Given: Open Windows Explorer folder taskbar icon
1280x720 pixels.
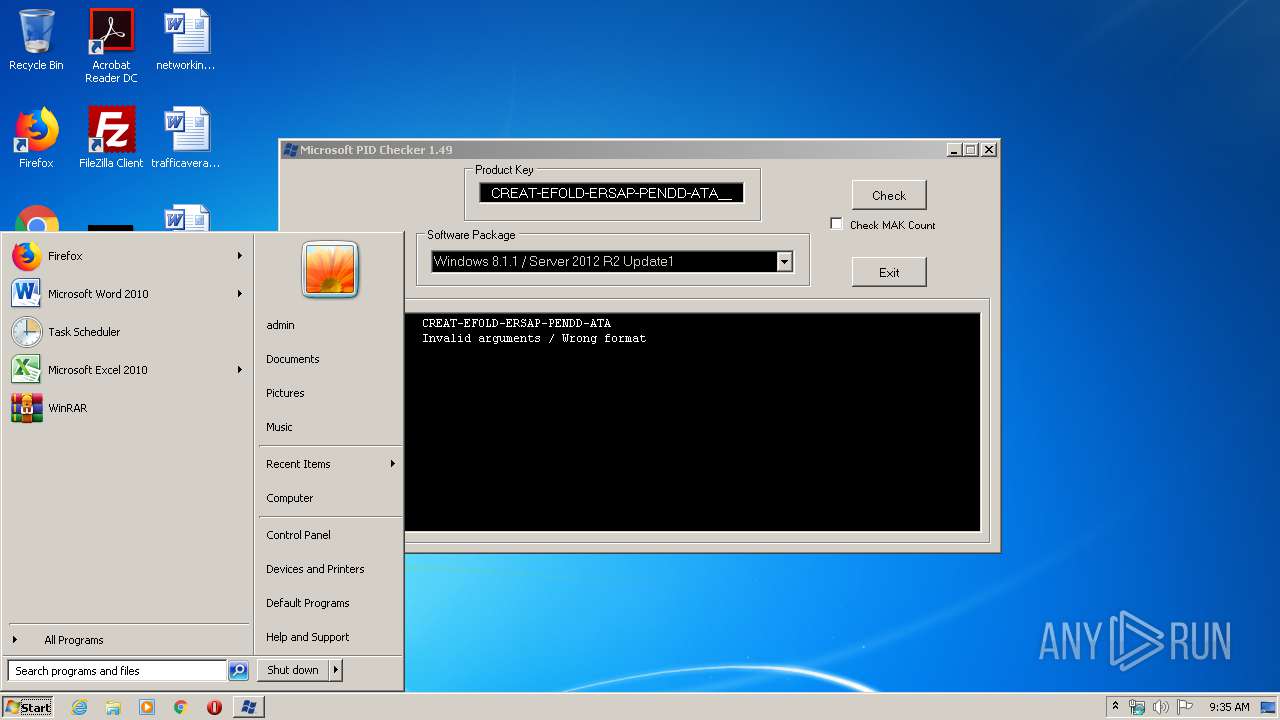Looking at the screenshot, I should 113,707.
